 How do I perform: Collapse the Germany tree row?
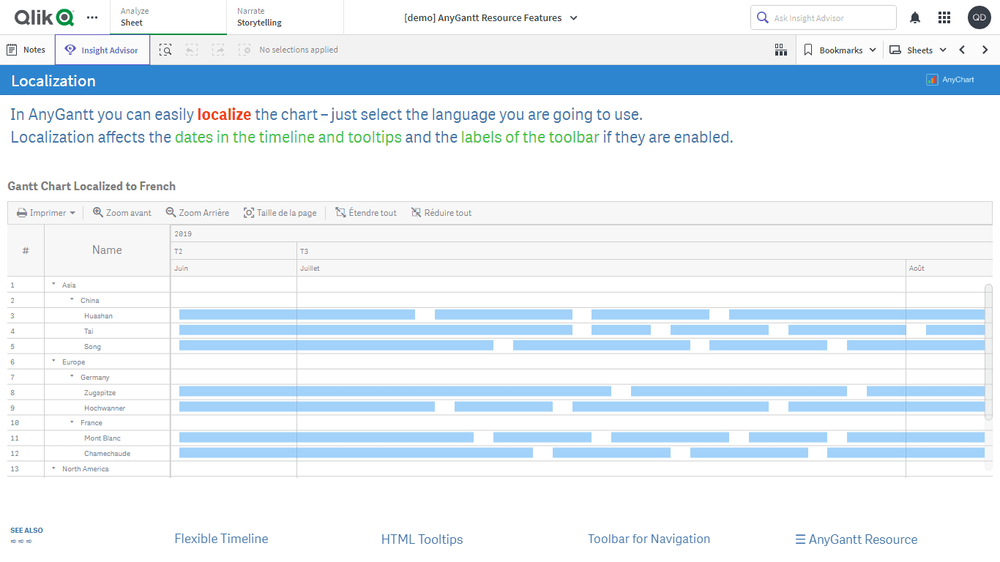click(x=72, y=377)
